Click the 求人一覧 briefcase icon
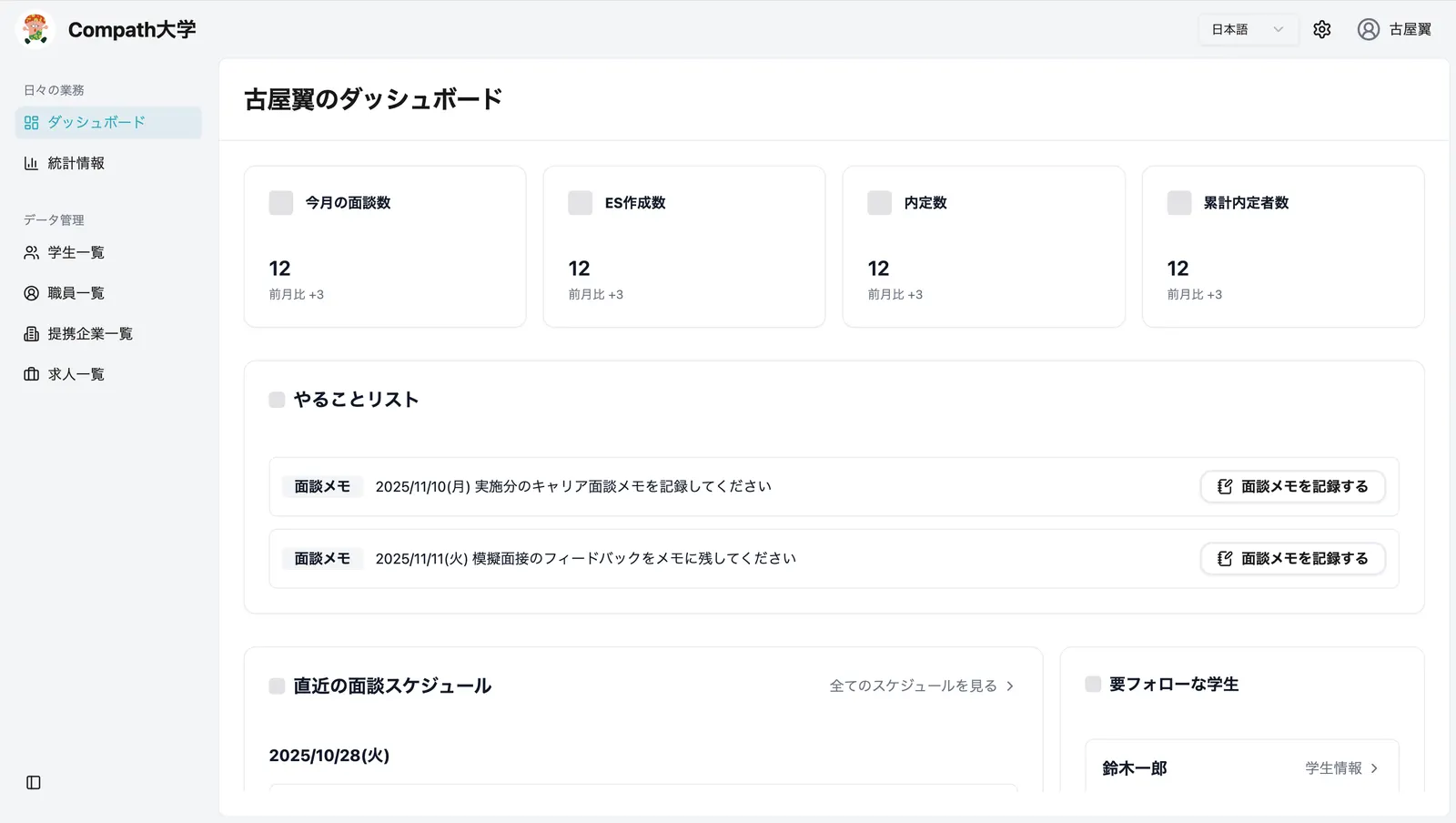Screen dimensions: 1456x823 click(32, 374)
